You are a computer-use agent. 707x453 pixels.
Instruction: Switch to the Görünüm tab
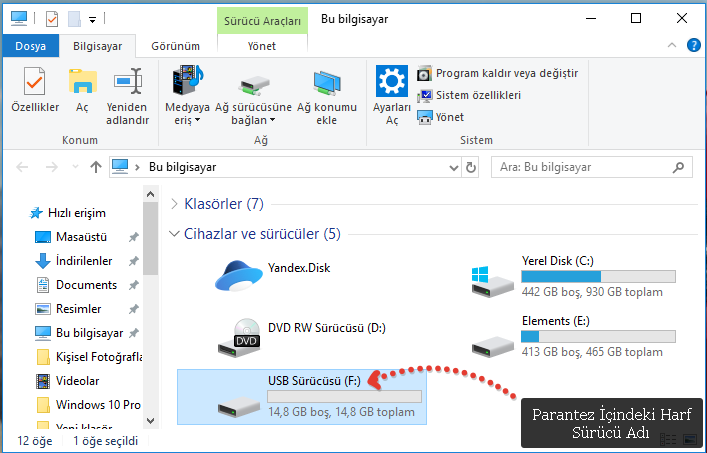point(175,46)
